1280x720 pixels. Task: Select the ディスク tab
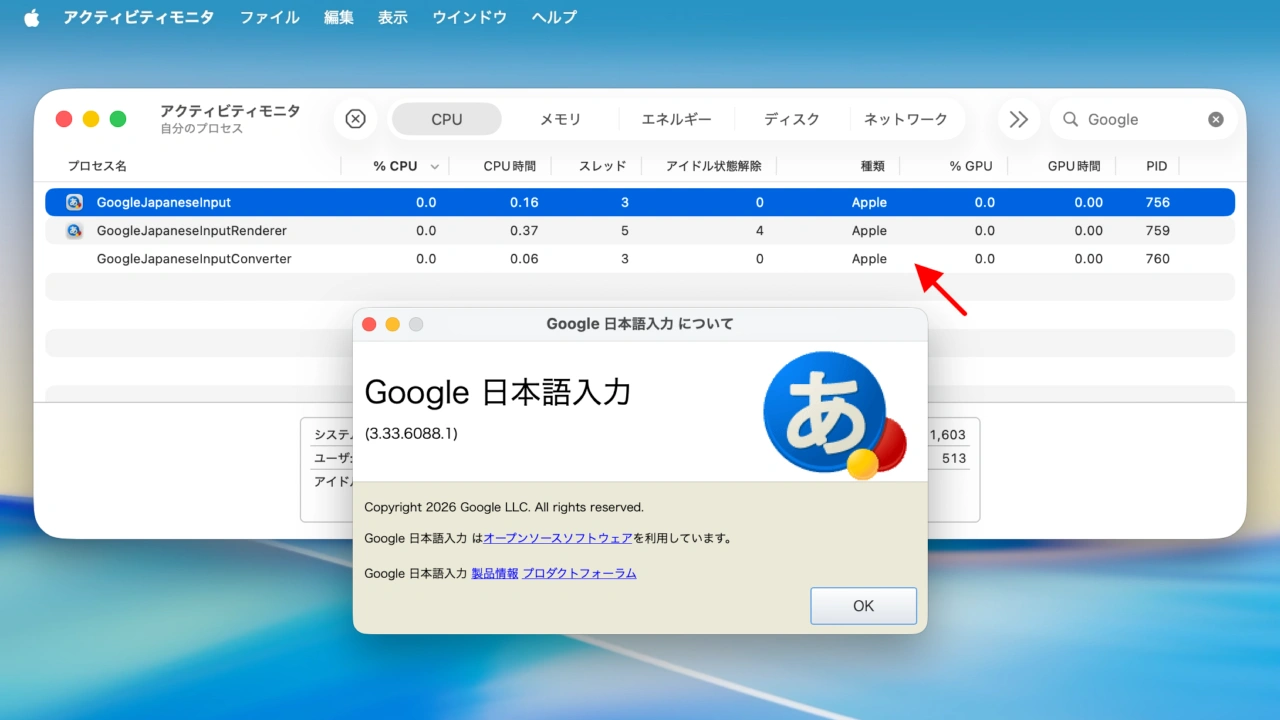pos(791,119)
